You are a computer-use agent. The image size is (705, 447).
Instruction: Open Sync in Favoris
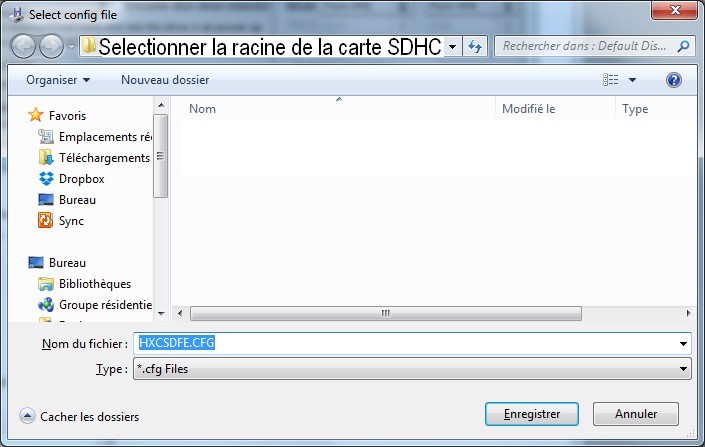coord(71,221)
